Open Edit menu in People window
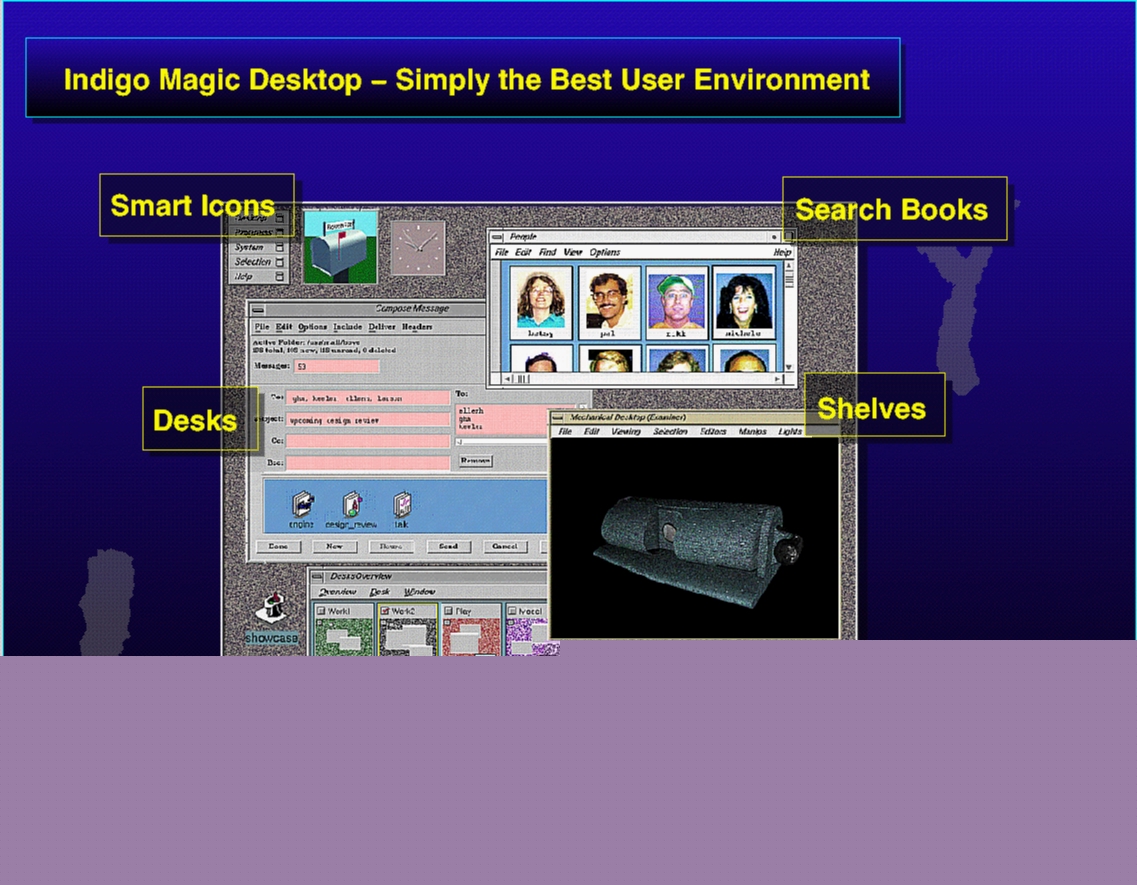Screen dimensions: 1137x885 pyautogui.click(x=523, y=252)
